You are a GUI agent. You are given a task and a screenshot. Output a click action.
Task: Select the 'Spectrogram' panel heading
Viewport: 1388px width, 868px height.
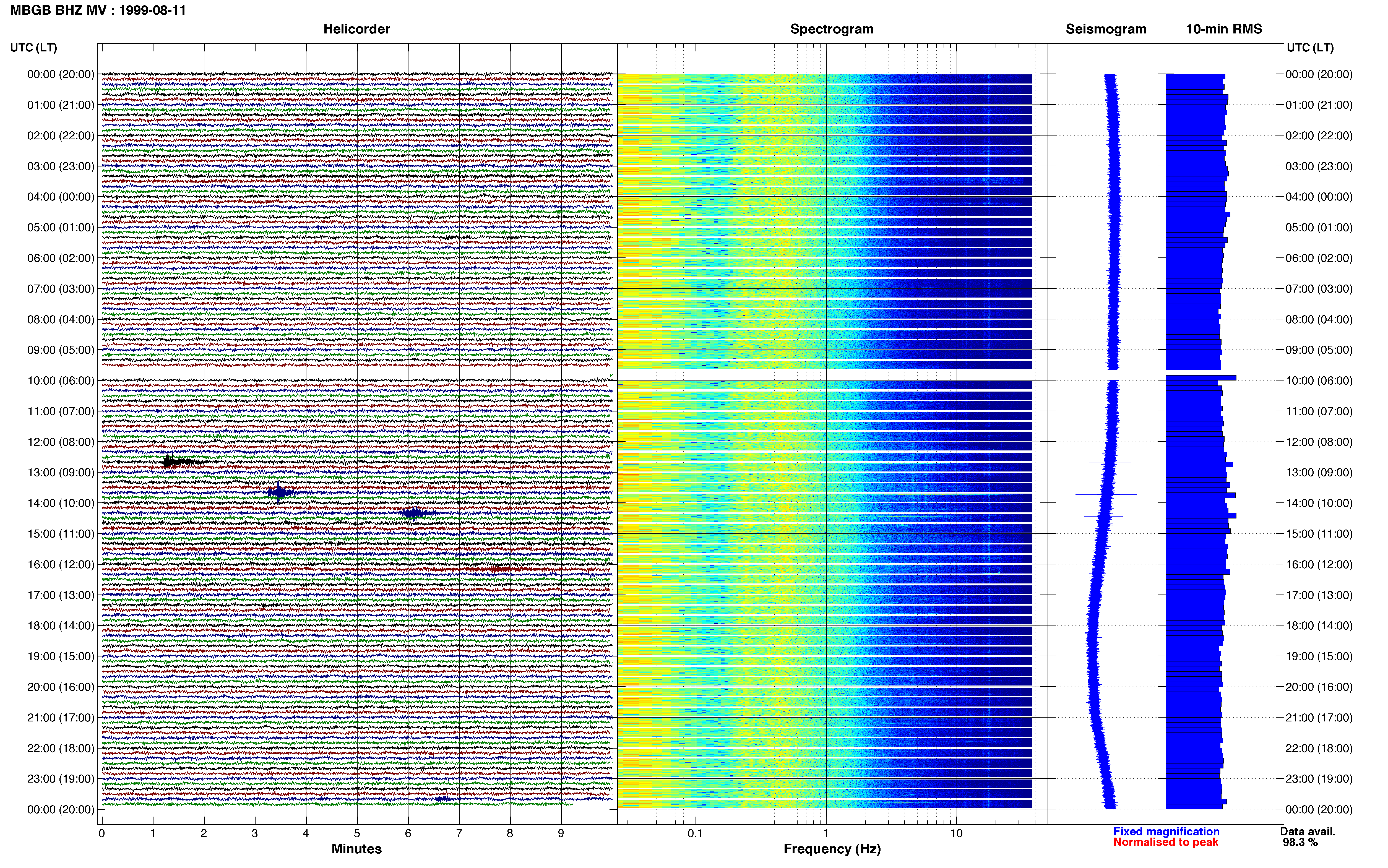click(832, 29)
